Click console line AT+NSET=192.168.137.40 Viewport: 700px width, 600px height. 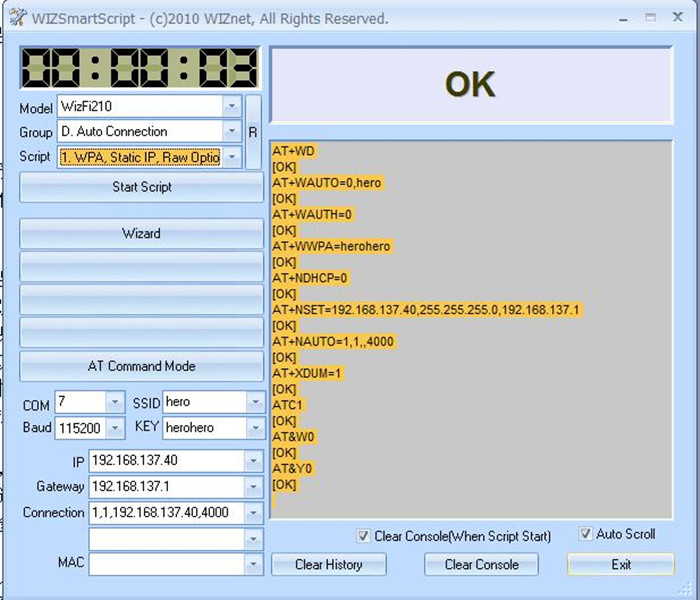[426, 309]
